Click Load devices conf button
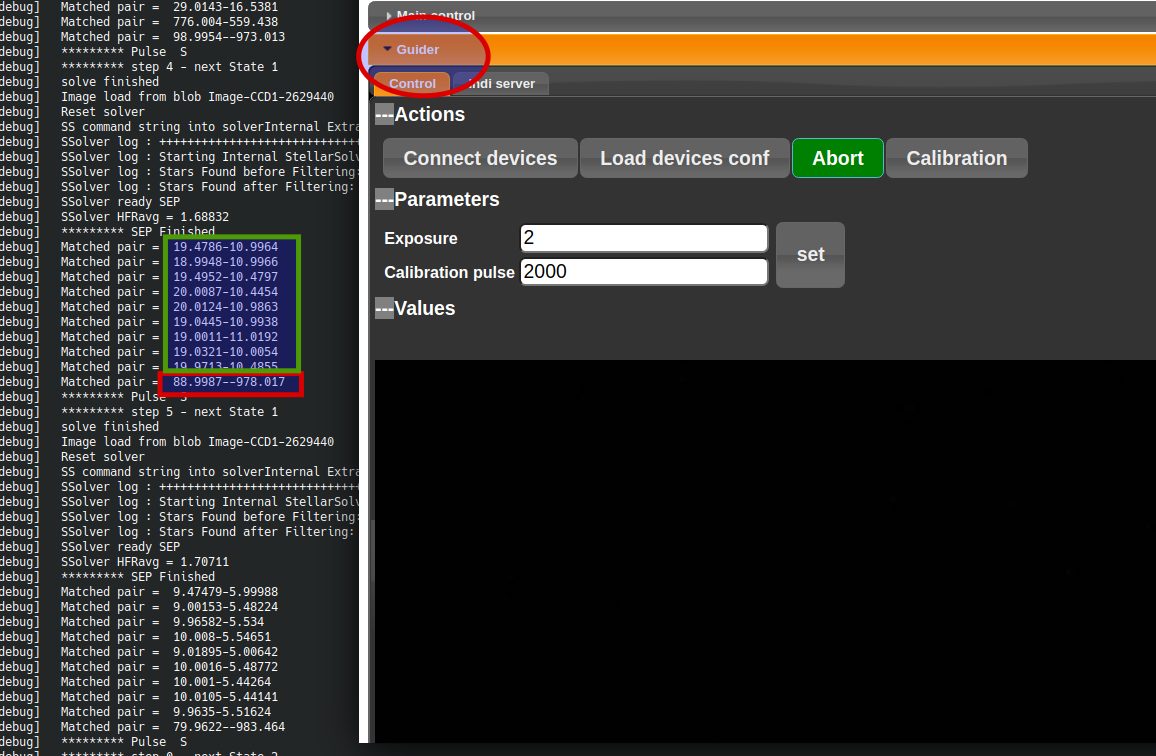 pyautogui.click(x=684, y=158)
